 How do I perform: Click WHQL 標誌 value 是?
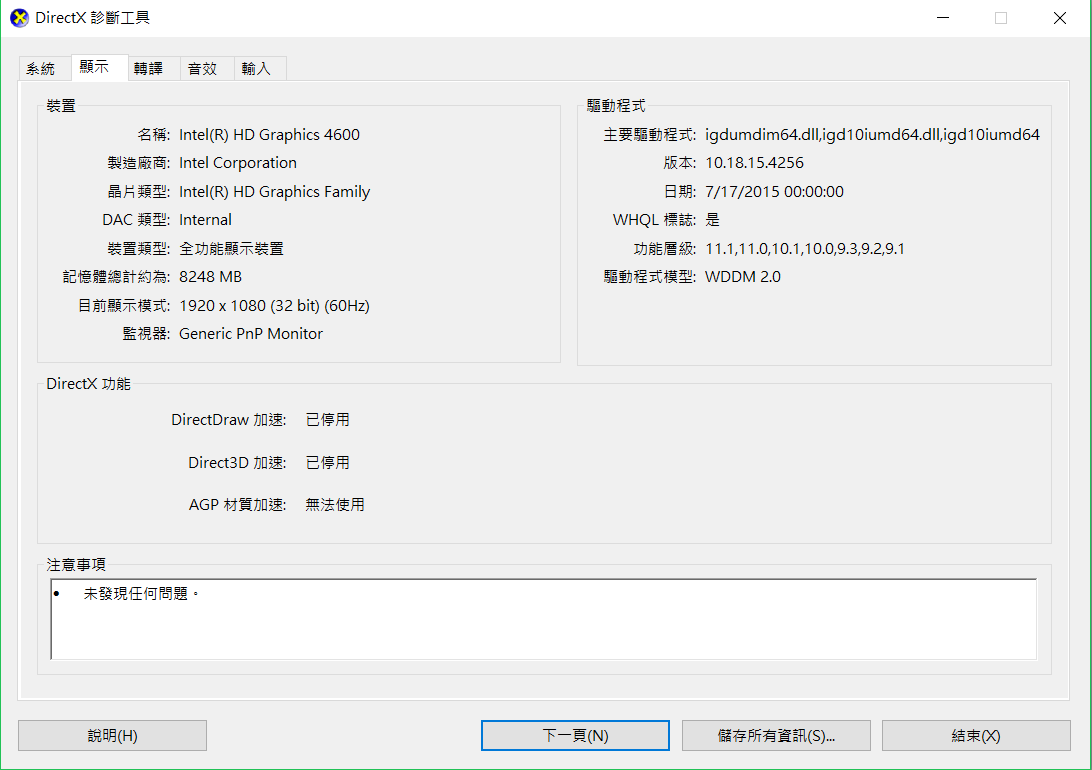pyautogui.click(x=712, y=219)
